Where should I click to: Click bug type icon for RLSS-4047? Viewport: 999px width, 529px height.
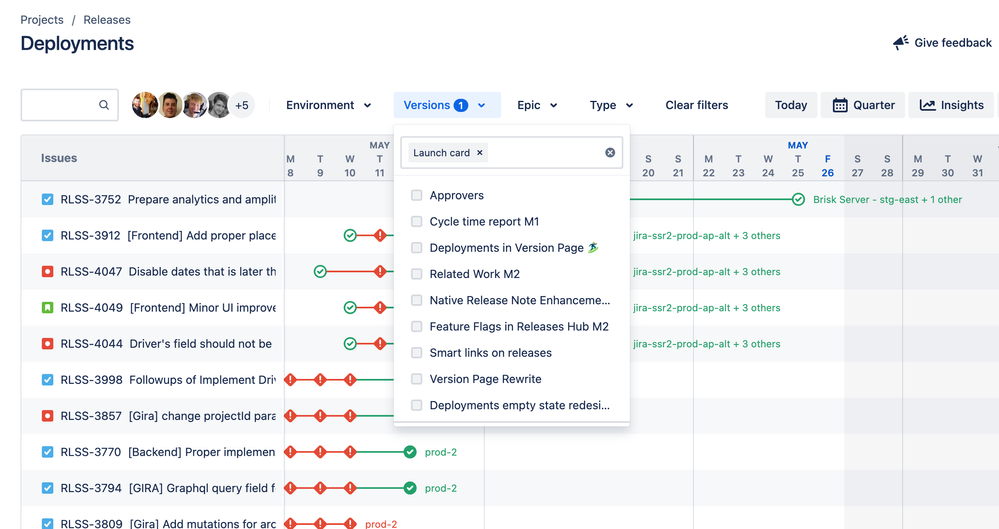pos(47,272)
